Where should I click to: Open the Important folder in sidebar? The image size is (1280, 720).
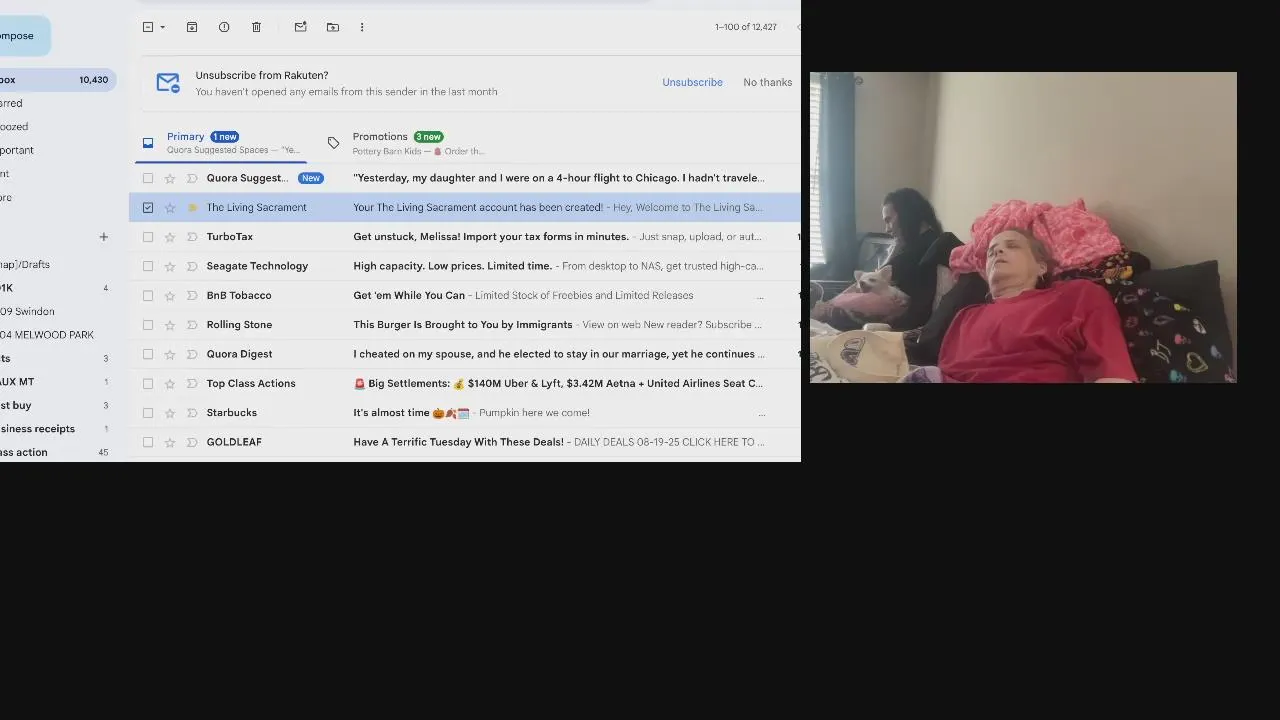[x=17, y=150]
